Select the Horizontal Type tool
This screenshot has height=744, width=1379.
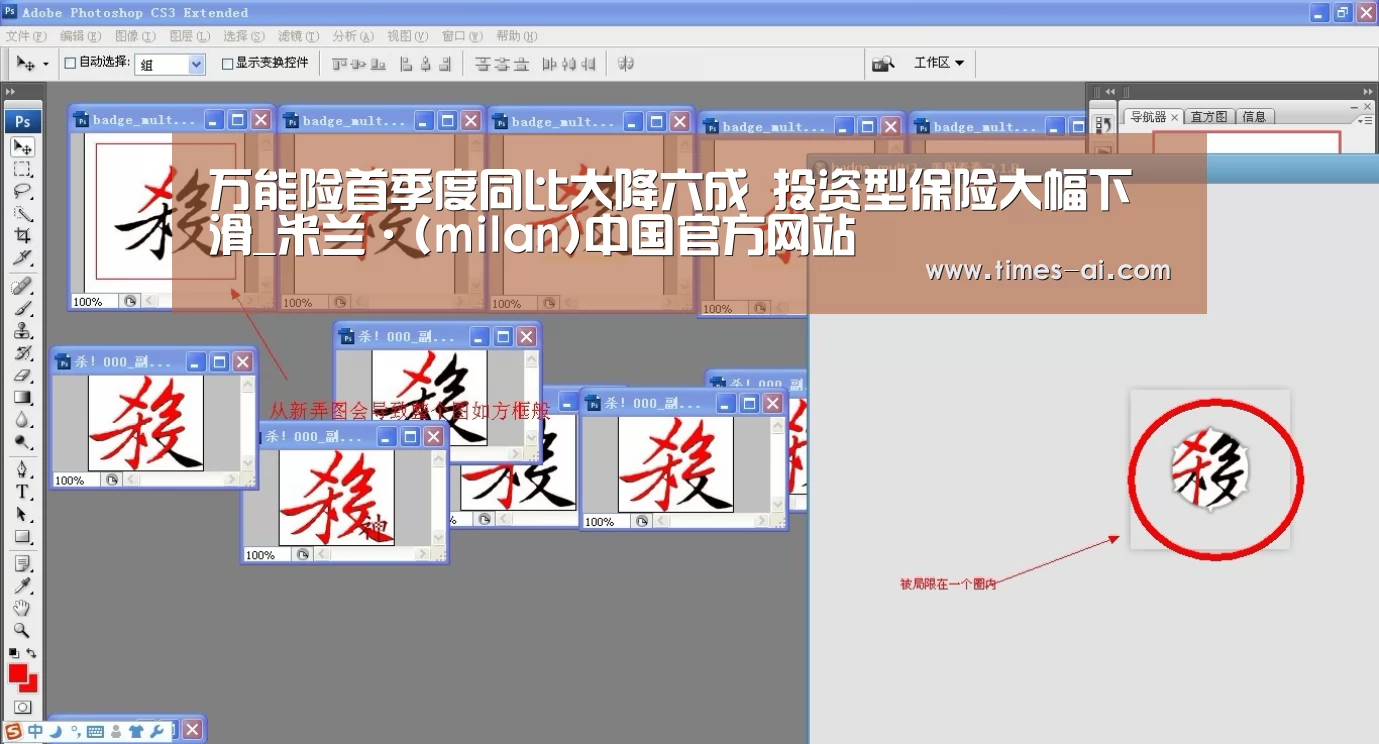[x=22, y=492]
